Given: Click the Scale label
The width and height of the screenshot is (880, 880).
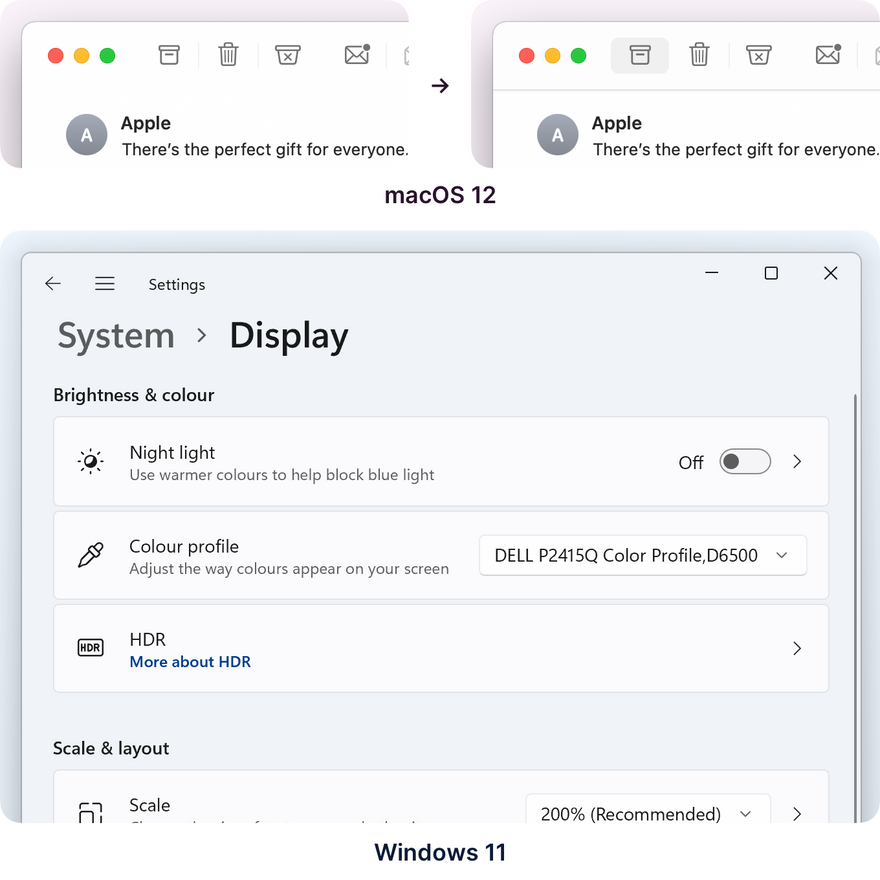Looking at the screenshot, I should (x=149, y=805).
